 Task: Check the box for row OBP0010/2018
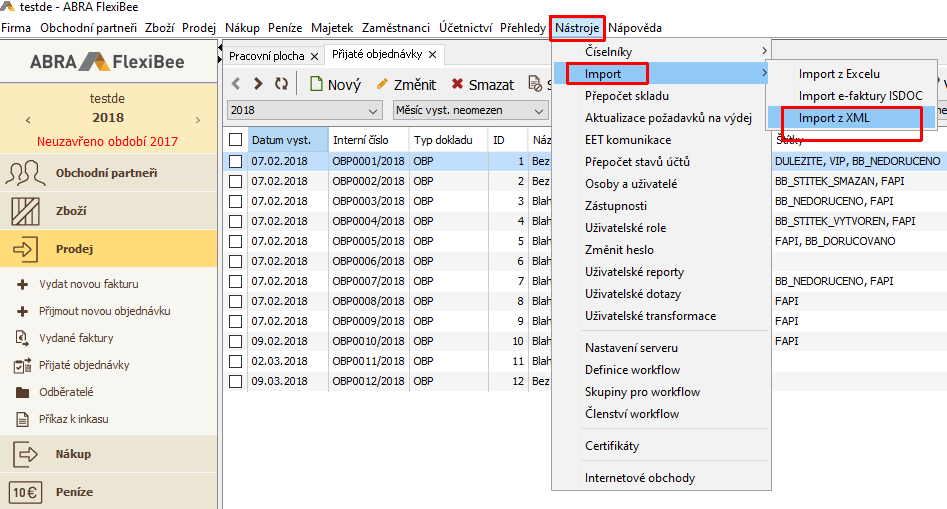pyautogui.click(x=236, y=341)
